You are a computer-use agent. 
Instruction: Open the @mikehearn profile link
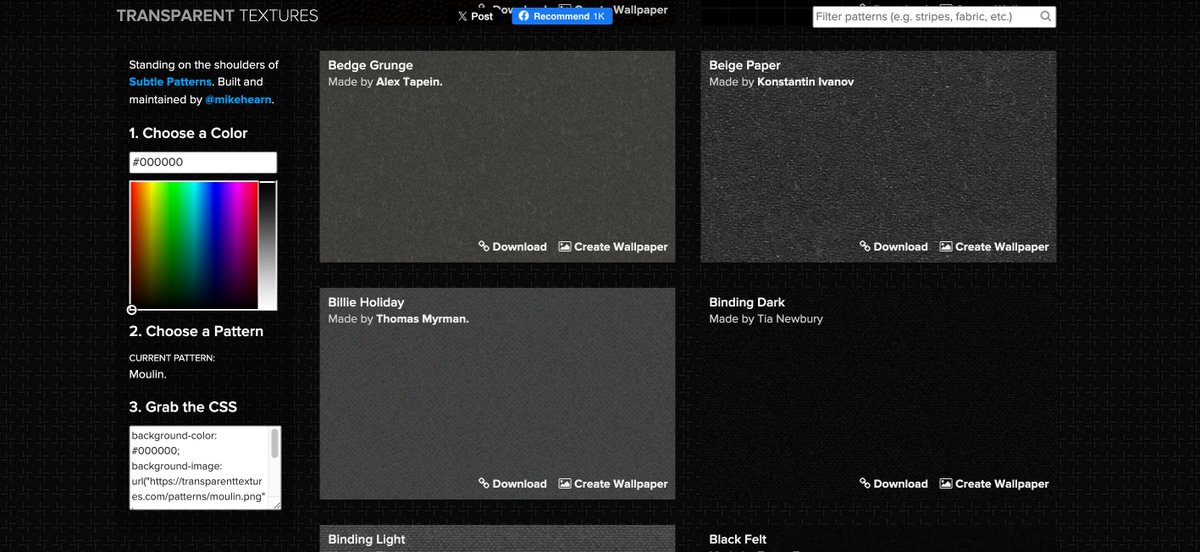point(238,99)
